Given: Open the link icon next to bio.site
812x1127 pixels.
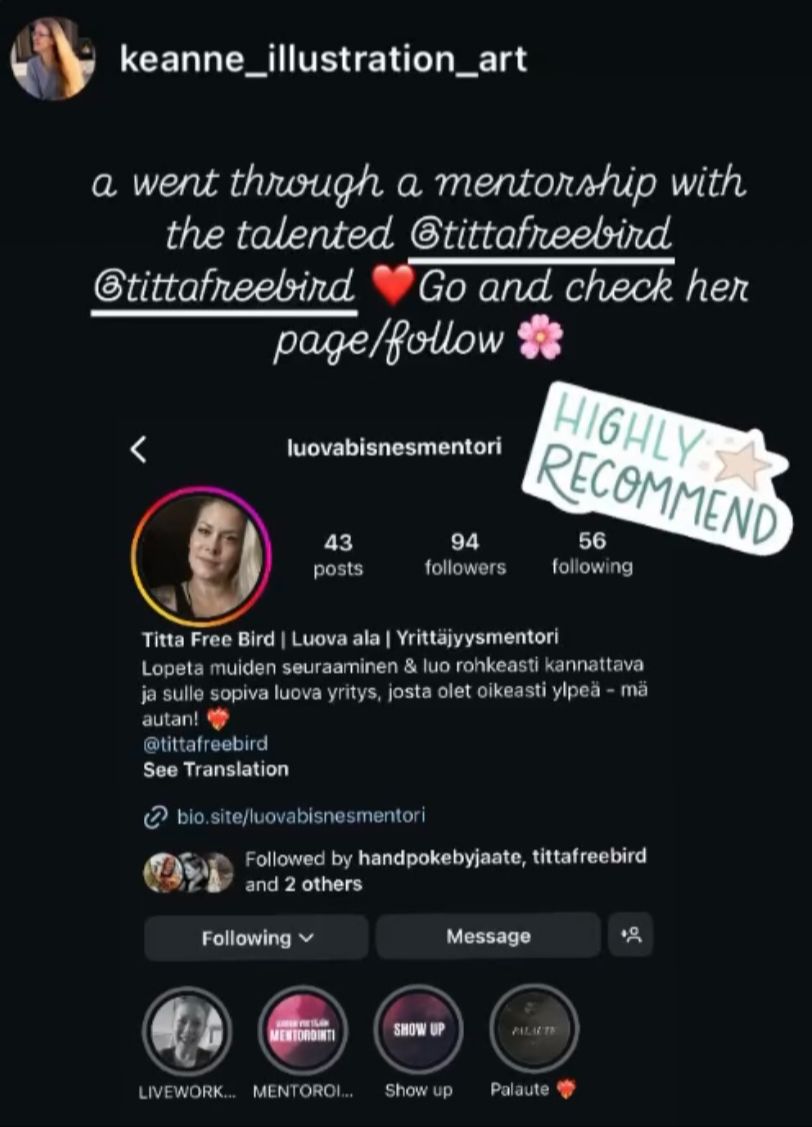Looking at the screenshot, I should click(154, 817).
